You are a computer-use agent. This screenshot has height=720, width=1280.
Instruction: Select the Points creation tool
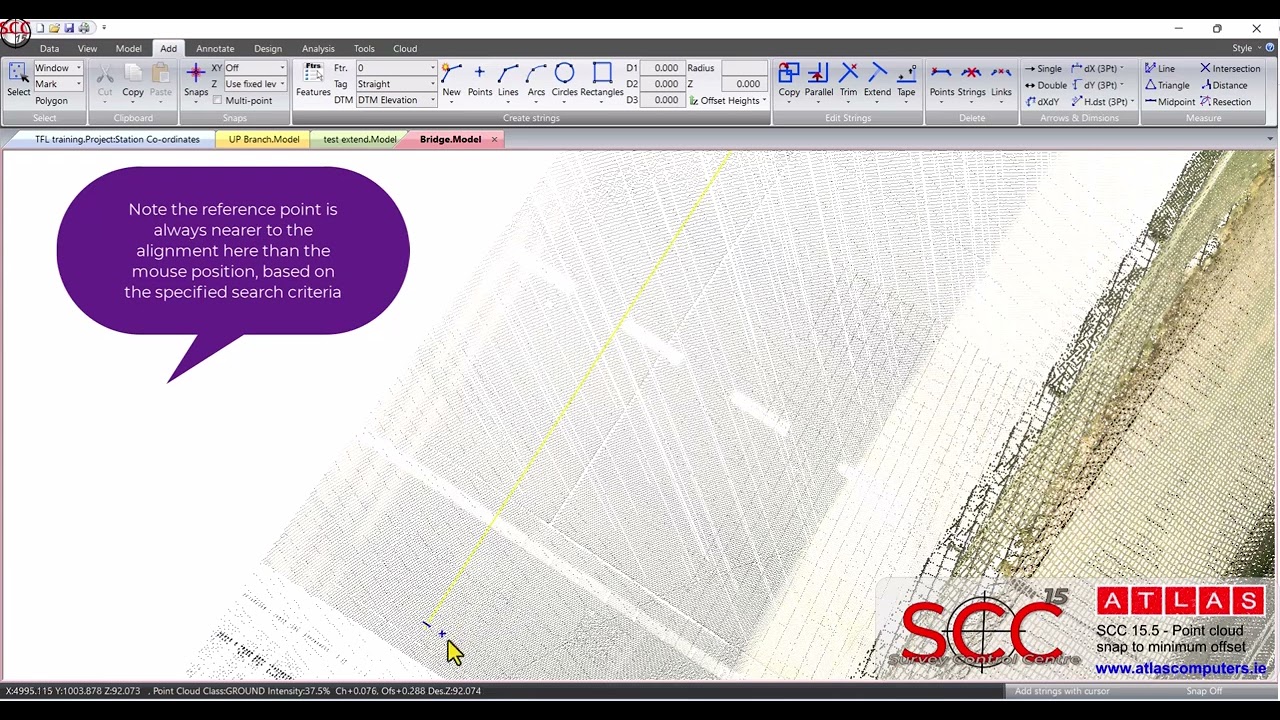[480, 80]
